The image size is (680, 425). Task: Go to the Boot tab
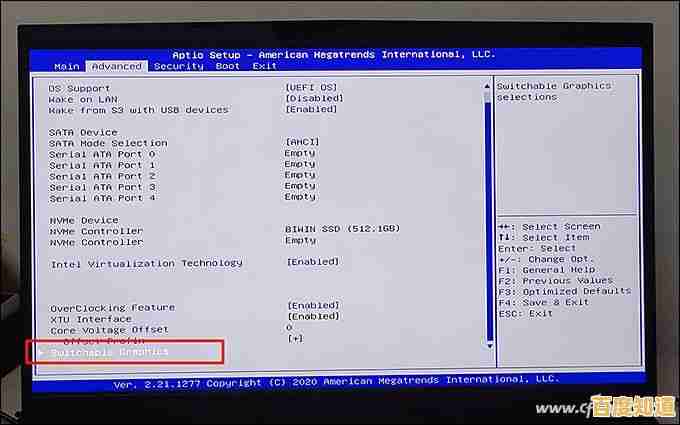pos(228,66)
